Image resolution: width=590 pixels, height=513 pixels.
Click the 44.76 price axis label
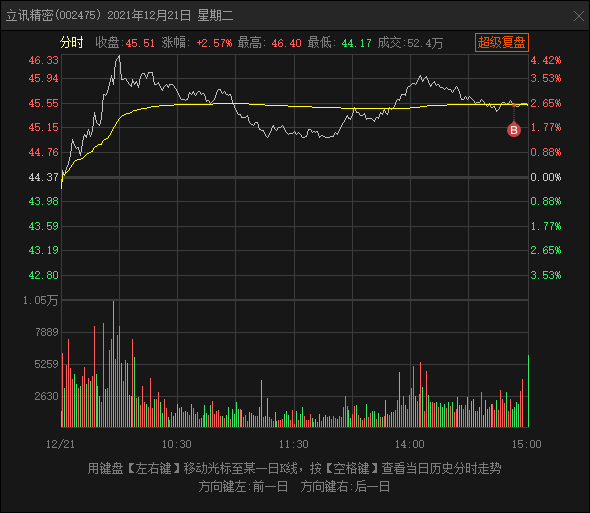[44, 152]
